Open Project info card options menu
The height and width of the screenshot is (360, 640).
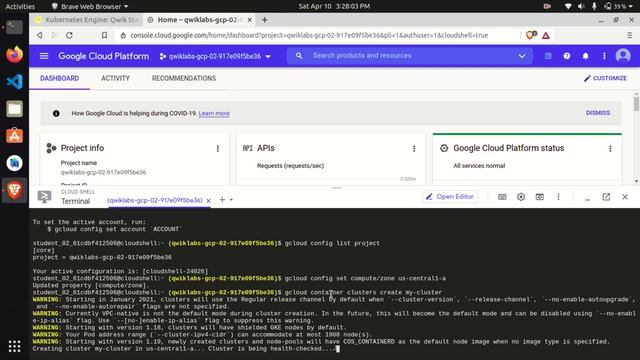[x=218, y=149]
